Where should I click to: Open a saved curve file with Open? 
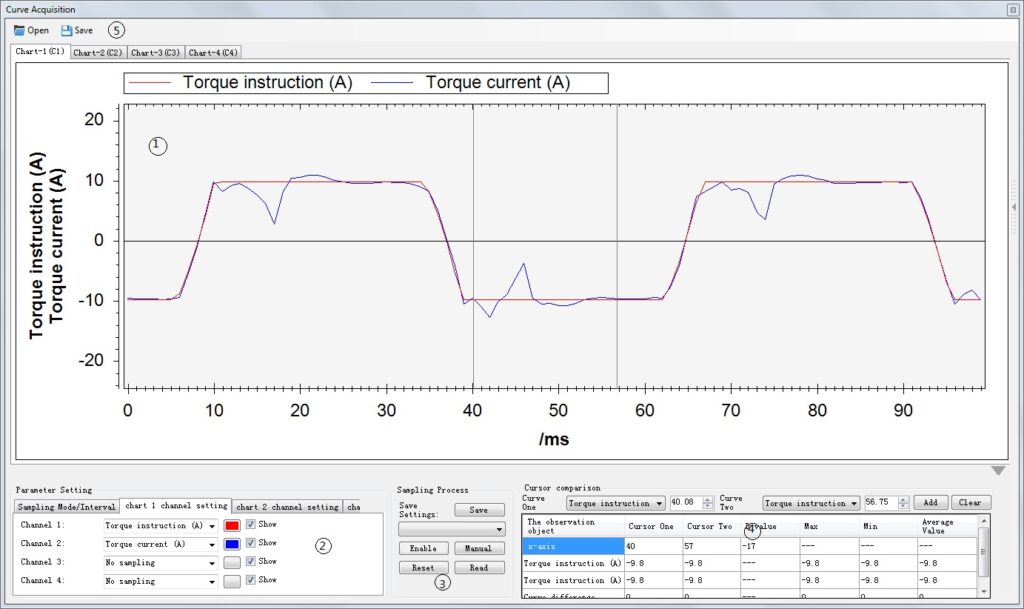[x=31, y=31]
